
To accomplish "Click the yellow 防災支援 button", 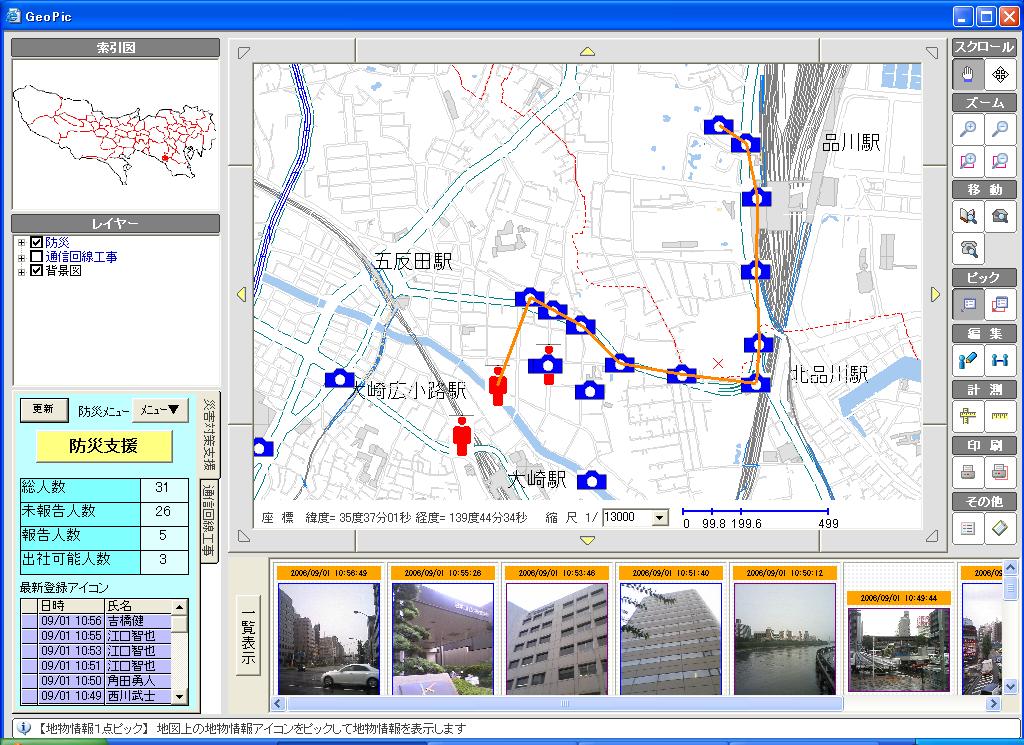I will click(x=104, y=446).
